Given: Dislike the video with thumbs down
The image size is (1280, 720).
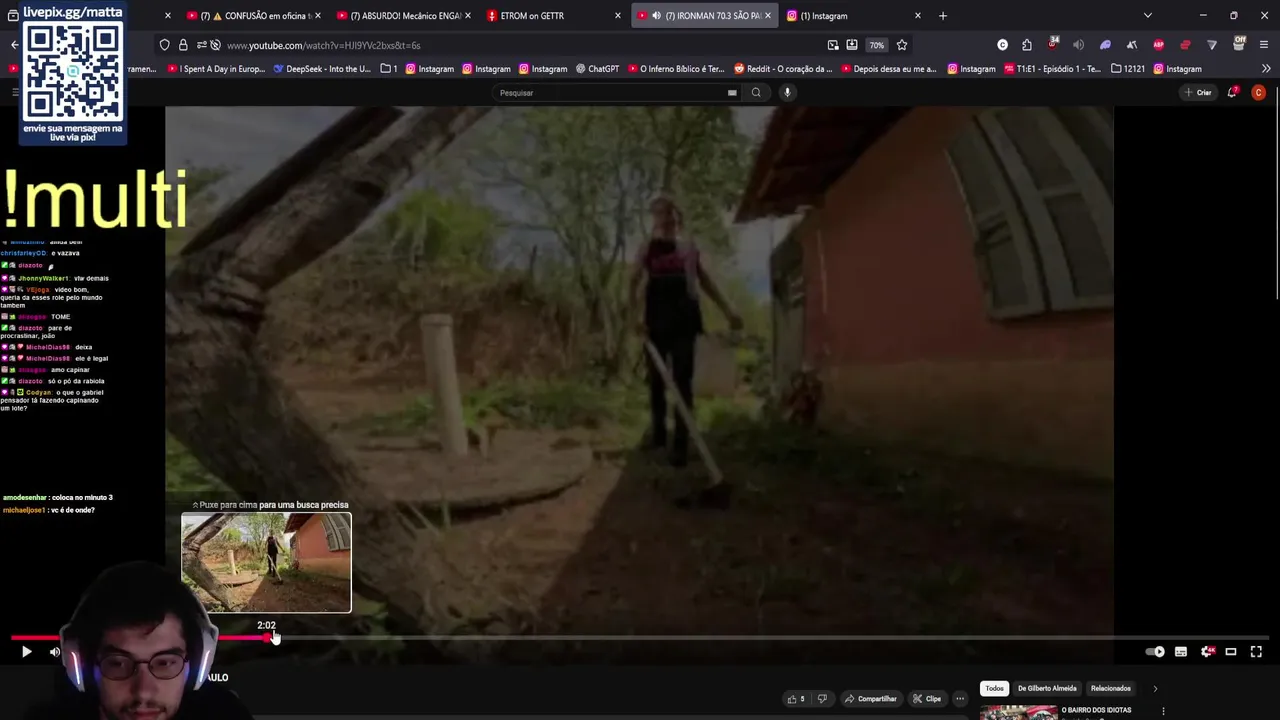Looking at the screenshot, I should (x=823, y=699).
